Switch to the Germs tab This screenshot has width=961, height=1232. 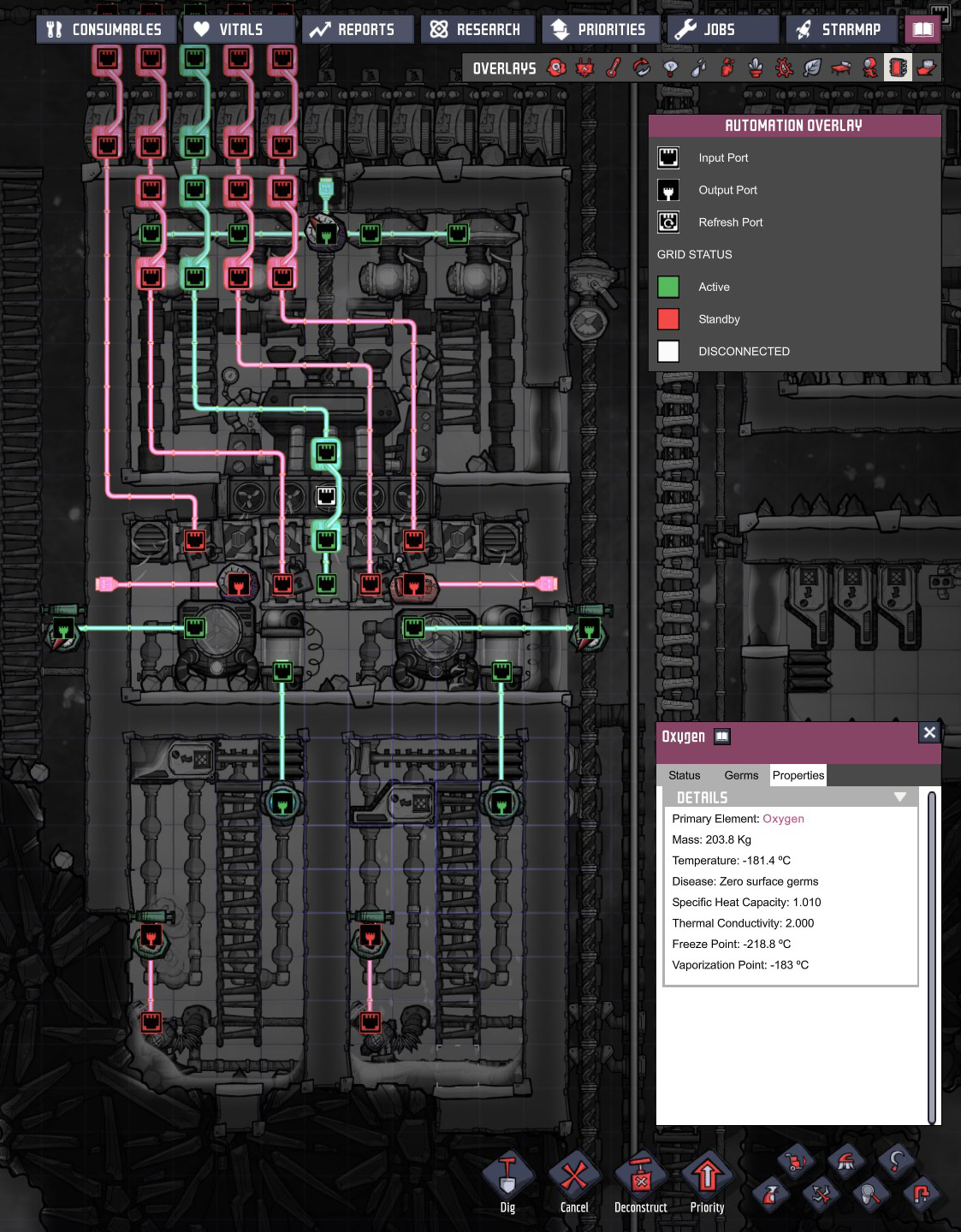pyautogui.click(x=741, y=775)
